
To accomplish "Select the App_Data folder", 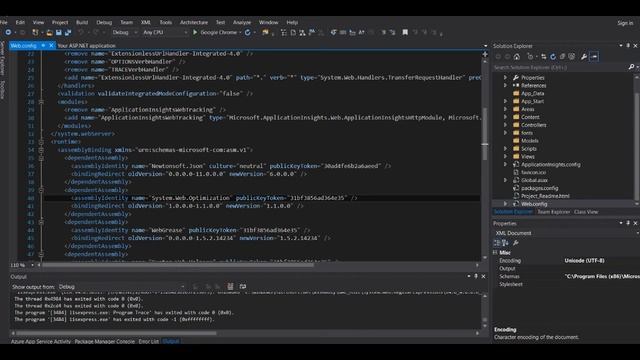I will [533, 93].
